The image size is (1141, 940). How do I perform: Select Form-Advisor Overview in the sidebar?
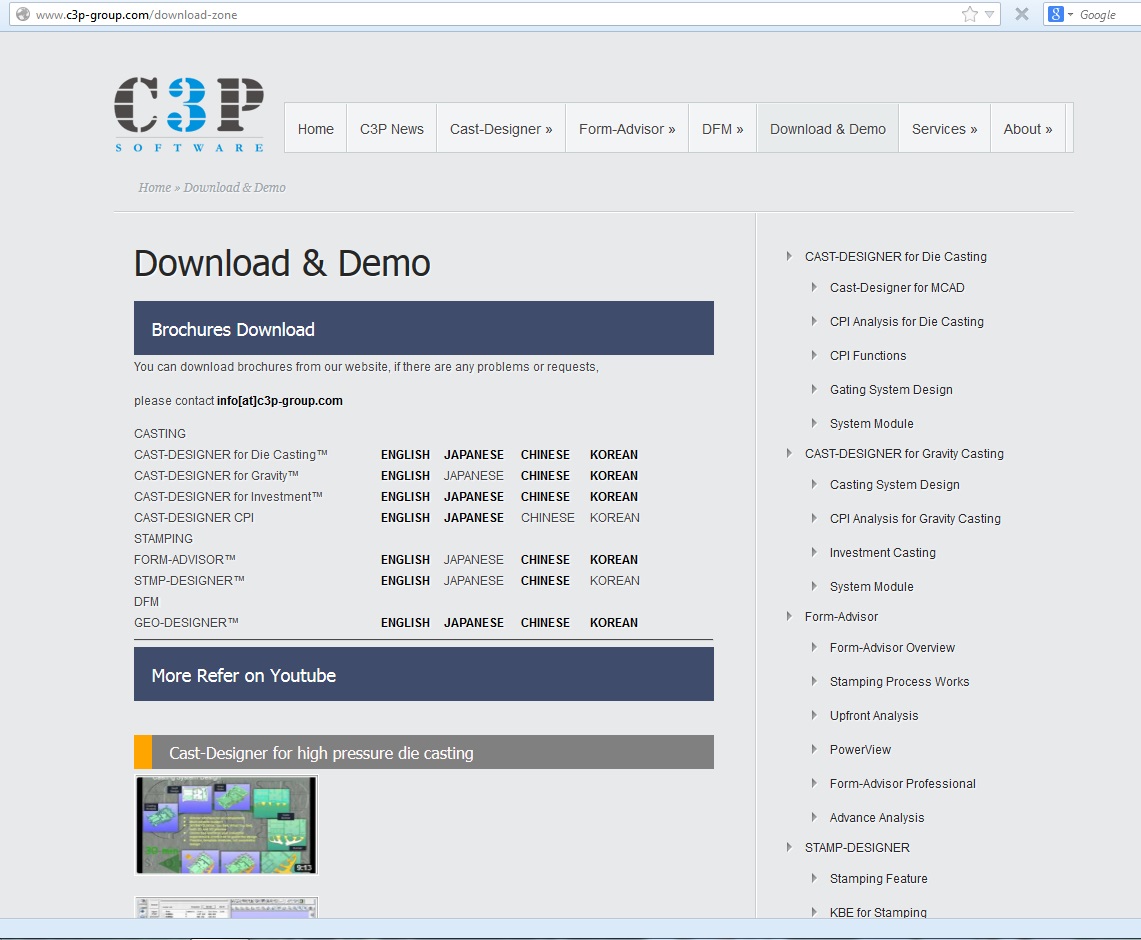(892, 648)
